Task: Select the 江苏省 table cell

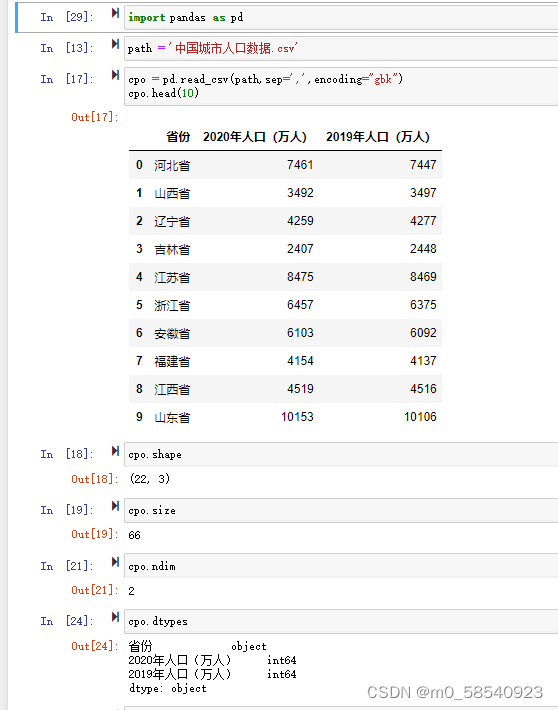Action: pyautogui.click(x=172, y=278)
